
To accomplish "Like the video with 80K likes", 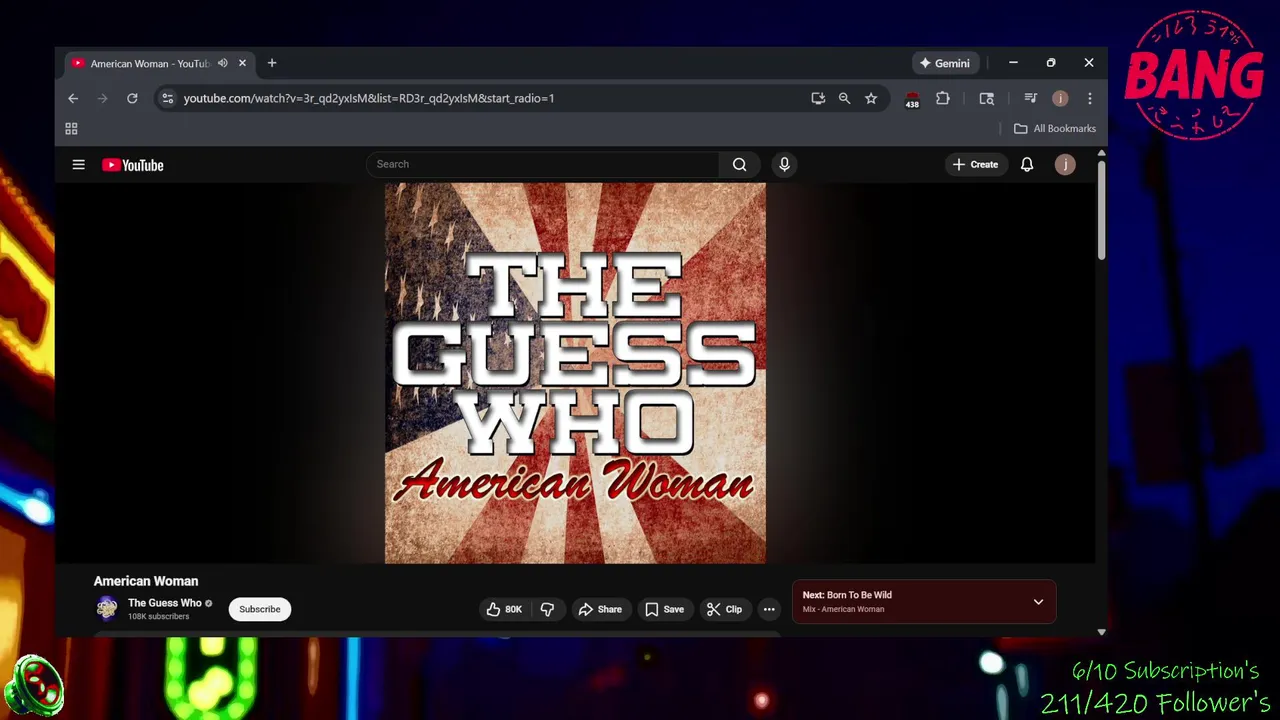I will [504, 609].
